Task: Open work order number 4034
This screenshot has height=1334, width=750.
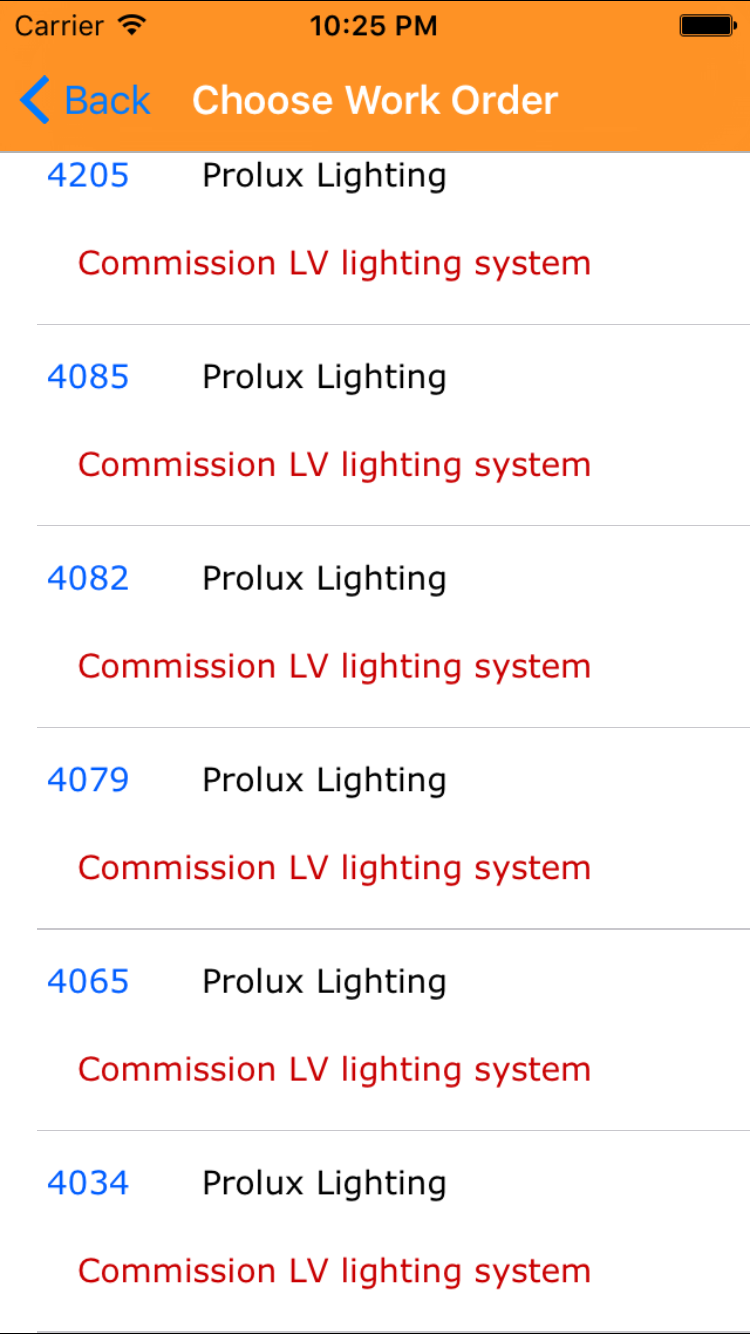Action: pyautogui.click(x=88, y=1183)
